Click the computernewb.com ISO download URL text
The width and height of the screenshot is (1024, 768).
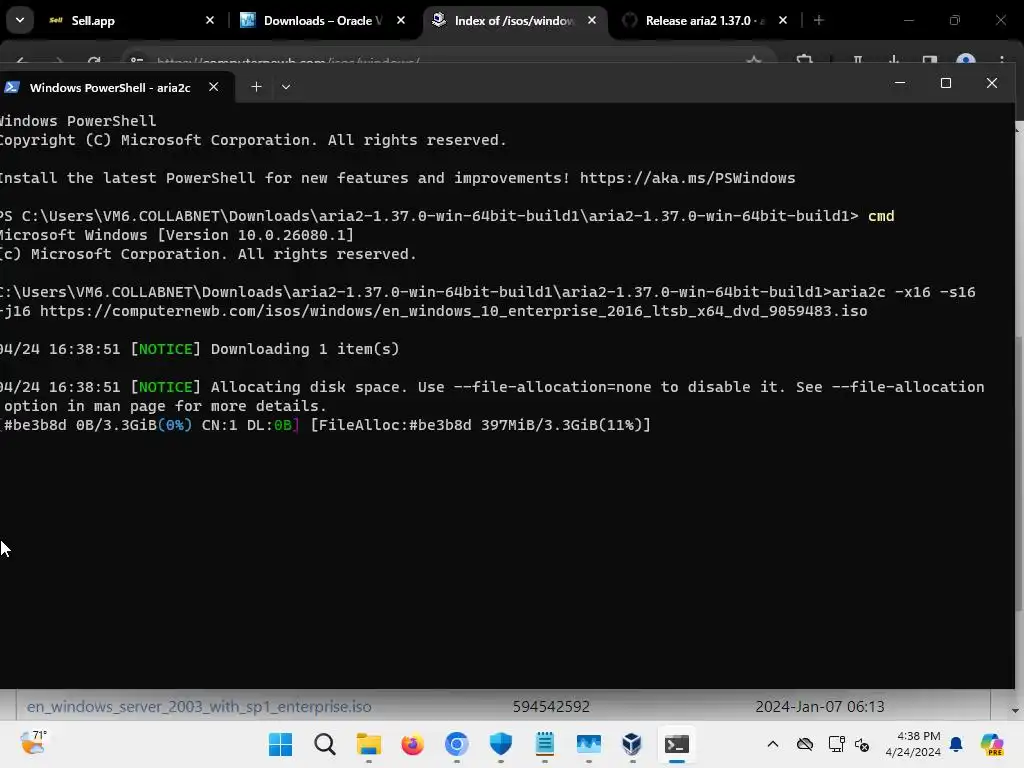pos(453,312)
